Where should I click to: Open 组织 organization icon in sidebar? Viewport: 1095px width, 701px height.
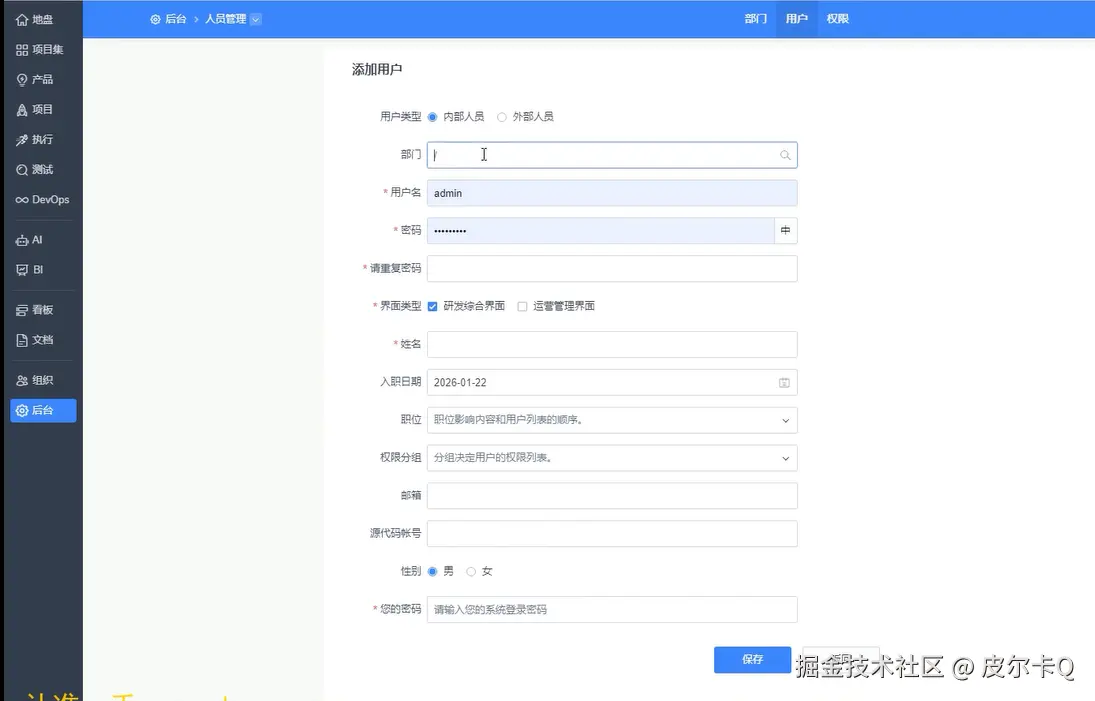tap(22, 381)
